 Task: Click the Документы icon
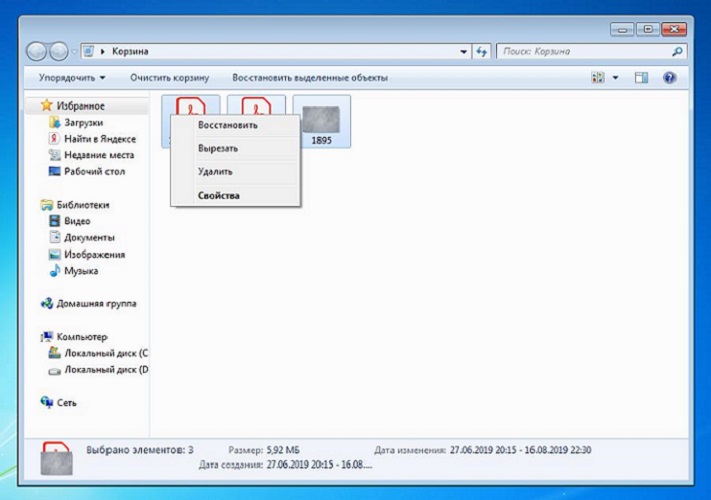point(54,237)
